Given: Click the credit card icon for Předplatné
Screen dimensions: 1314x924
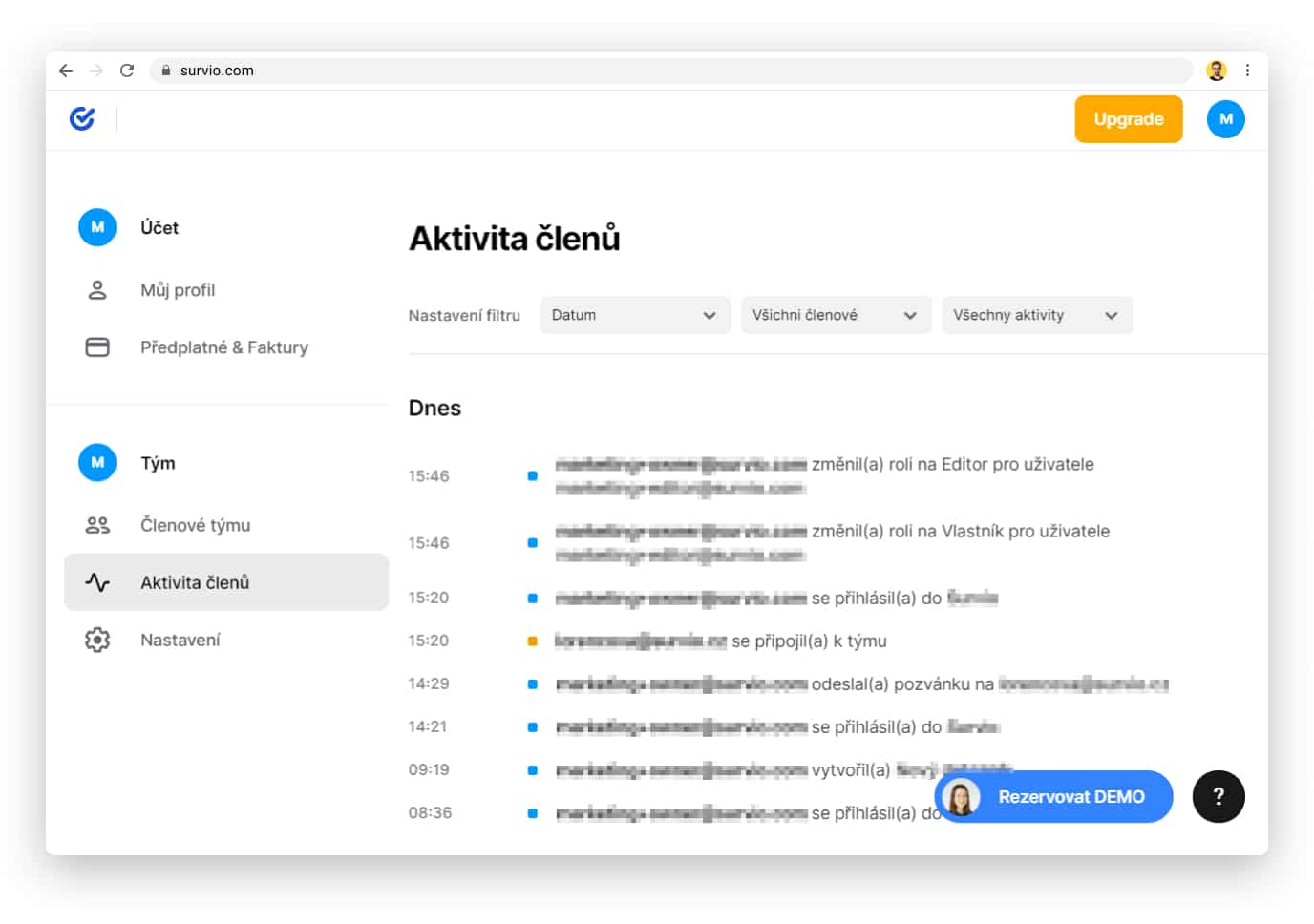Looking at the screenshot, I should 97,347.
